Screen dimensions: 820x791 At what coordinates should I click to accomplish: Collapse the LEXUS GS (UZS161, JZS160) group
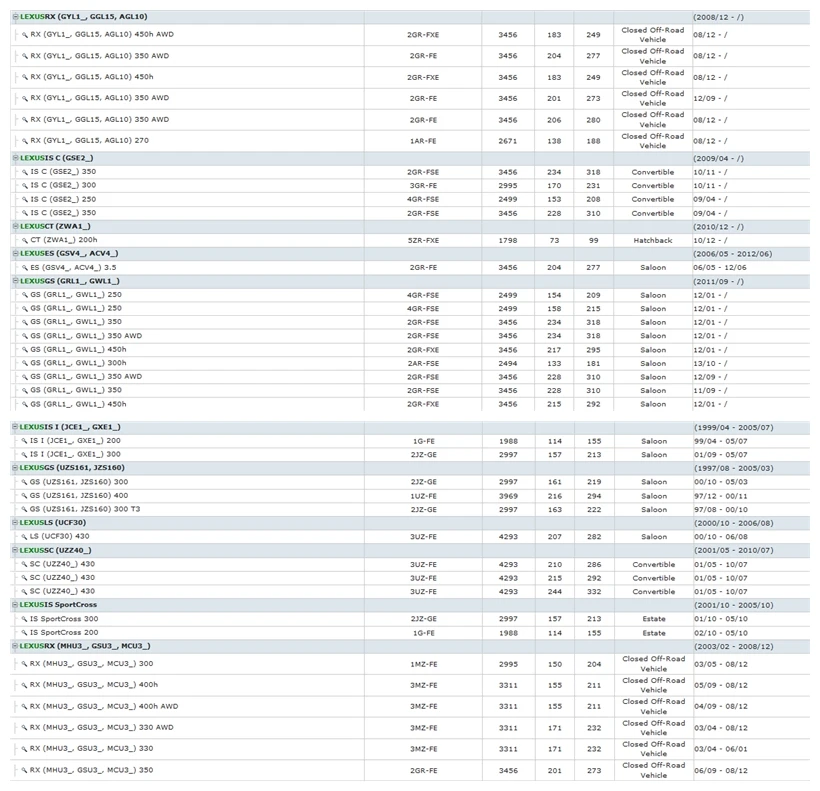click(x=15, y=468)
